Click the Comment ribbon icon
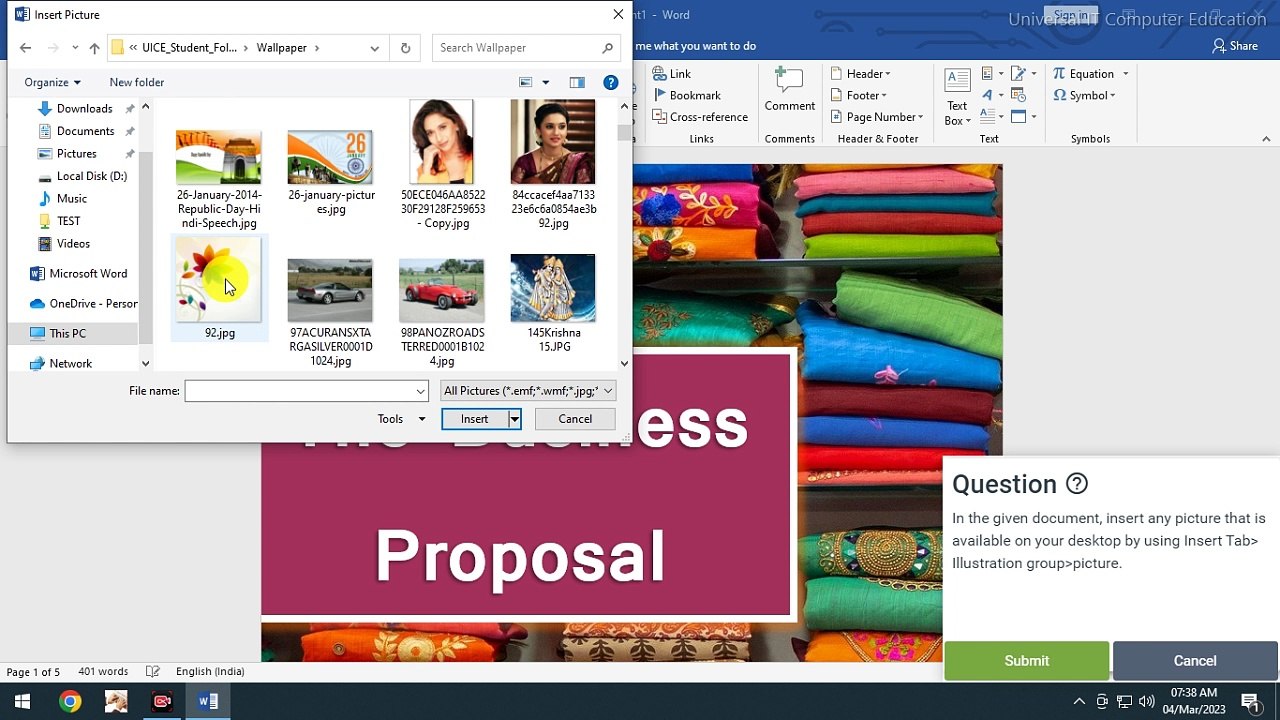The height and width of the screenshot is (720, 1280). tap(789, 90)
